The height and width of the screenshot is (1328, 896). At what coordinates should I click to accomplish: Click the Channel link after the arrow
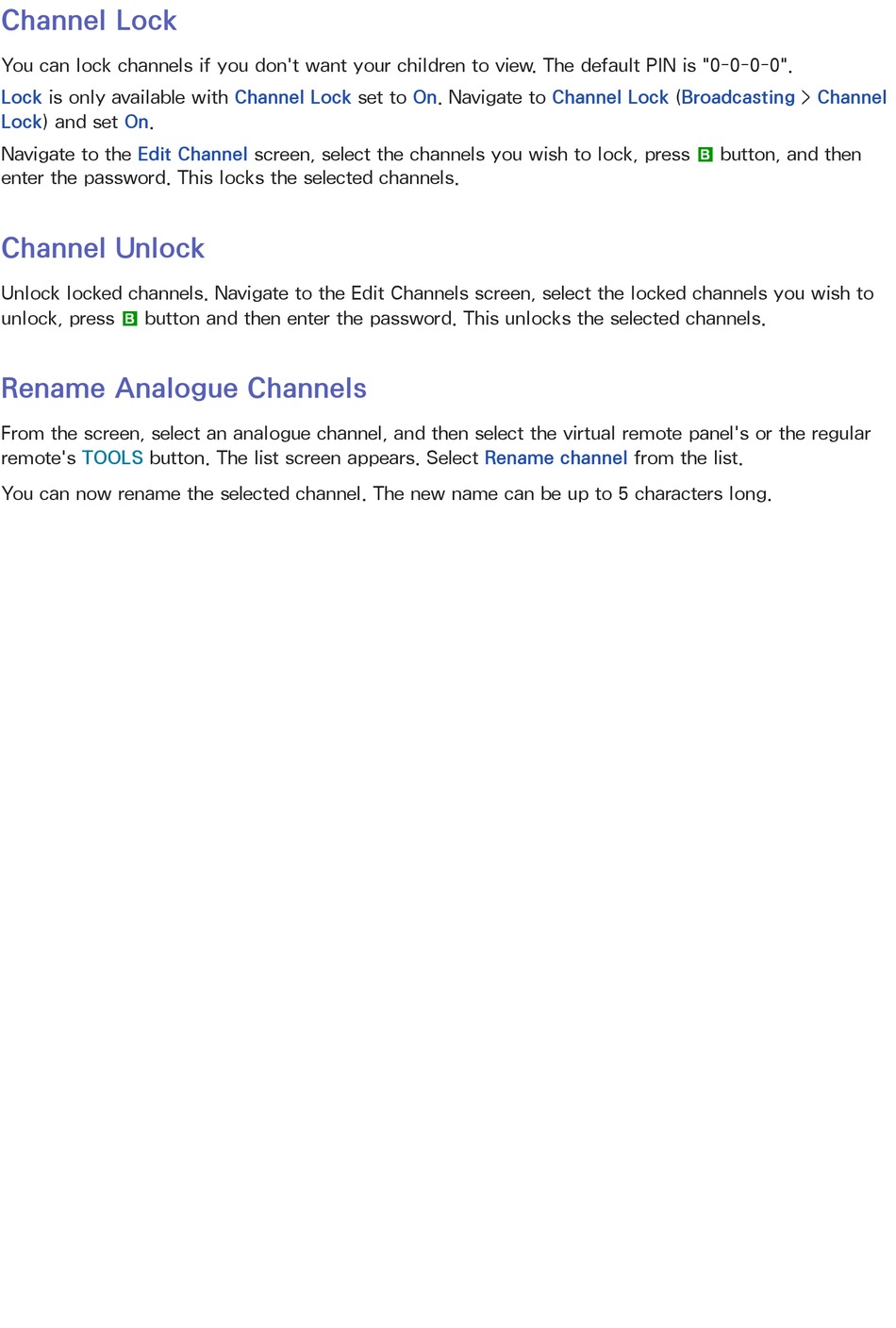tap(852, 97)
